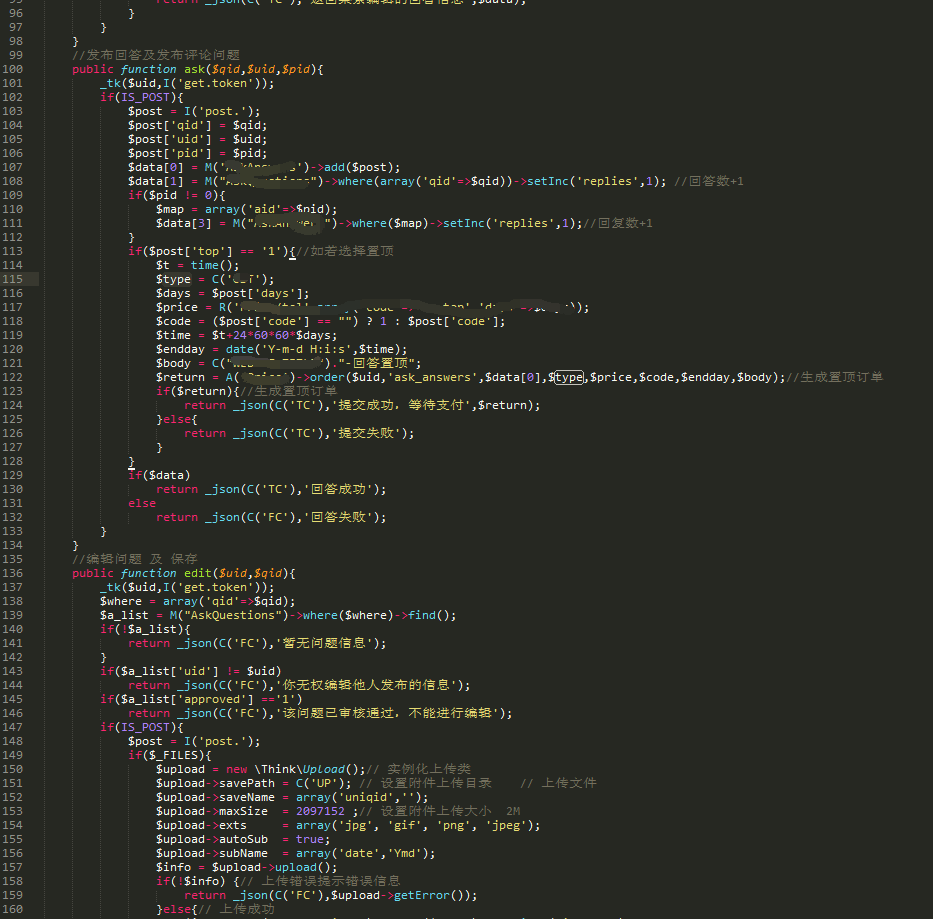Image resolution: width=933 pixels, height=919 pixels.
Task: Click the '回答成功' string on line 130
Action: 348,489
